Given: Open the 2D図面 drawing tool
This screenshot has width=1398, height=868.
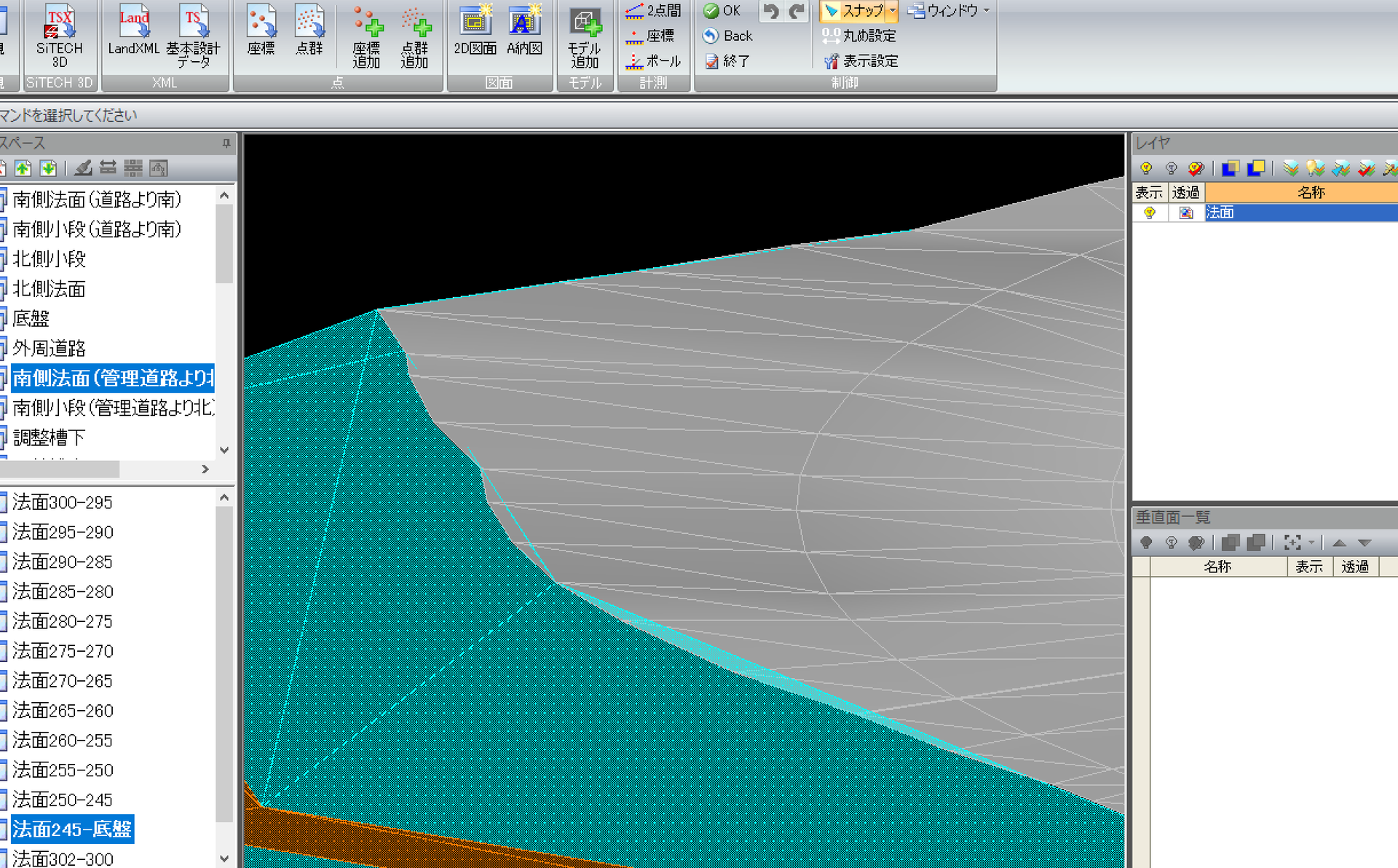Looking at the screenshot, I should click(475, 31).
